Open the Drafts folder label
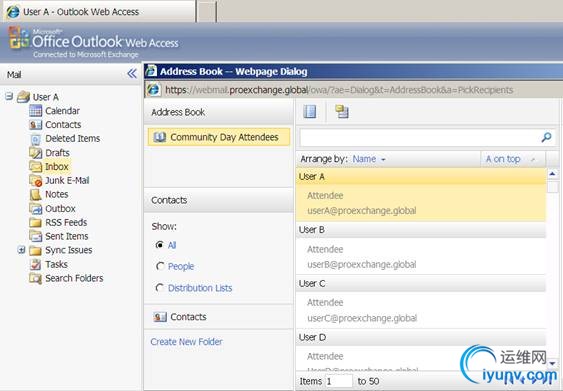 [x=57, y=153]
